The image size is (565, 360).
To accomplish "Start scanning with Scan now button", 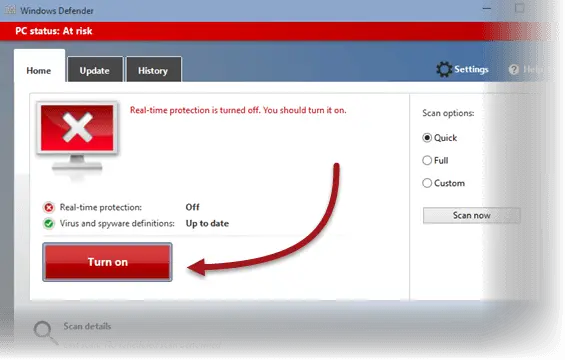I will [471, 215].
